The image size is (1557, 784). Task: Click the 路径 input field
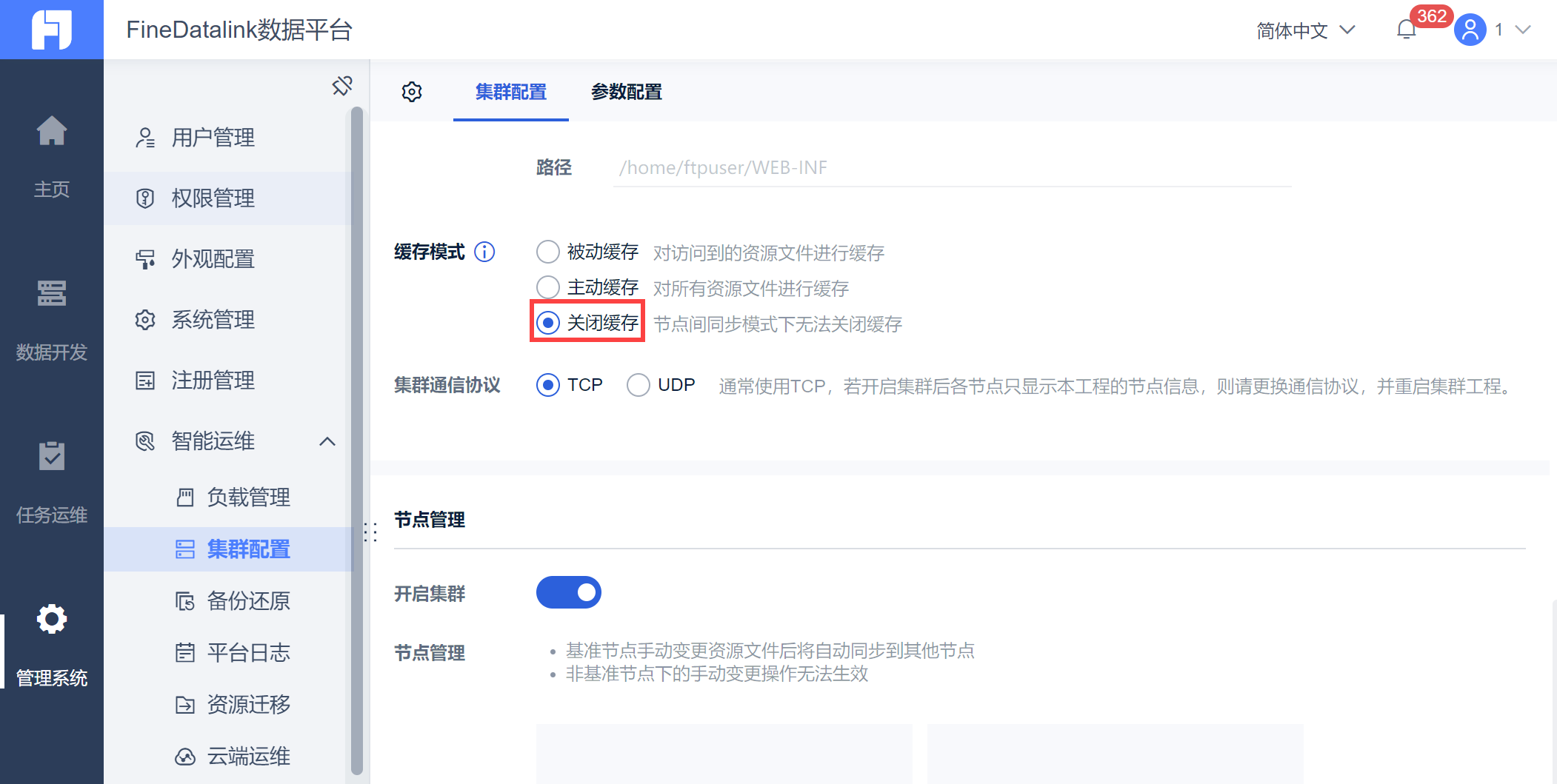(x=952, y=168)
